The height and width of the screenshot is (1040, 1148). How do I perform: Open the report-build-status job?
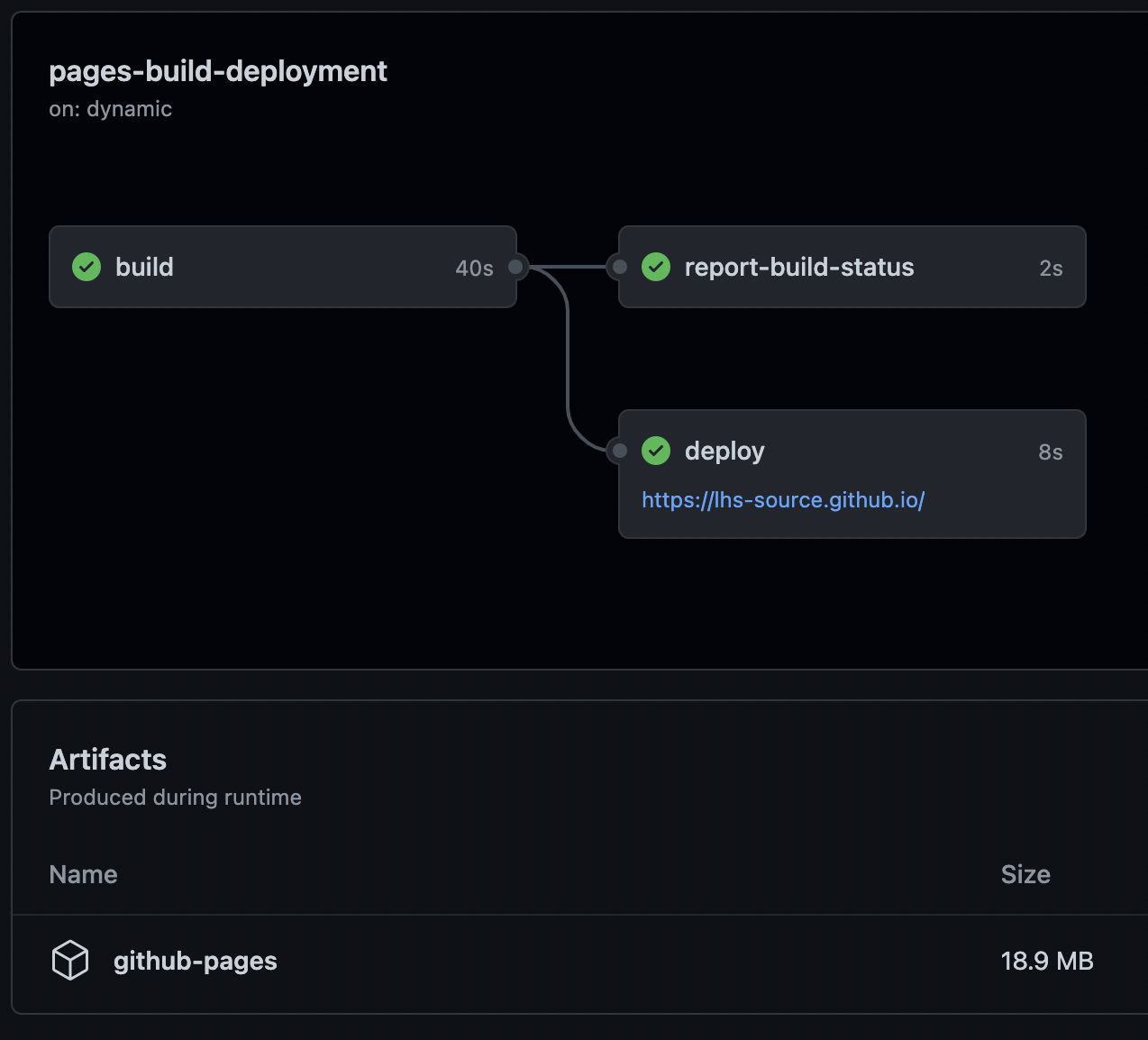click(798, 267)
